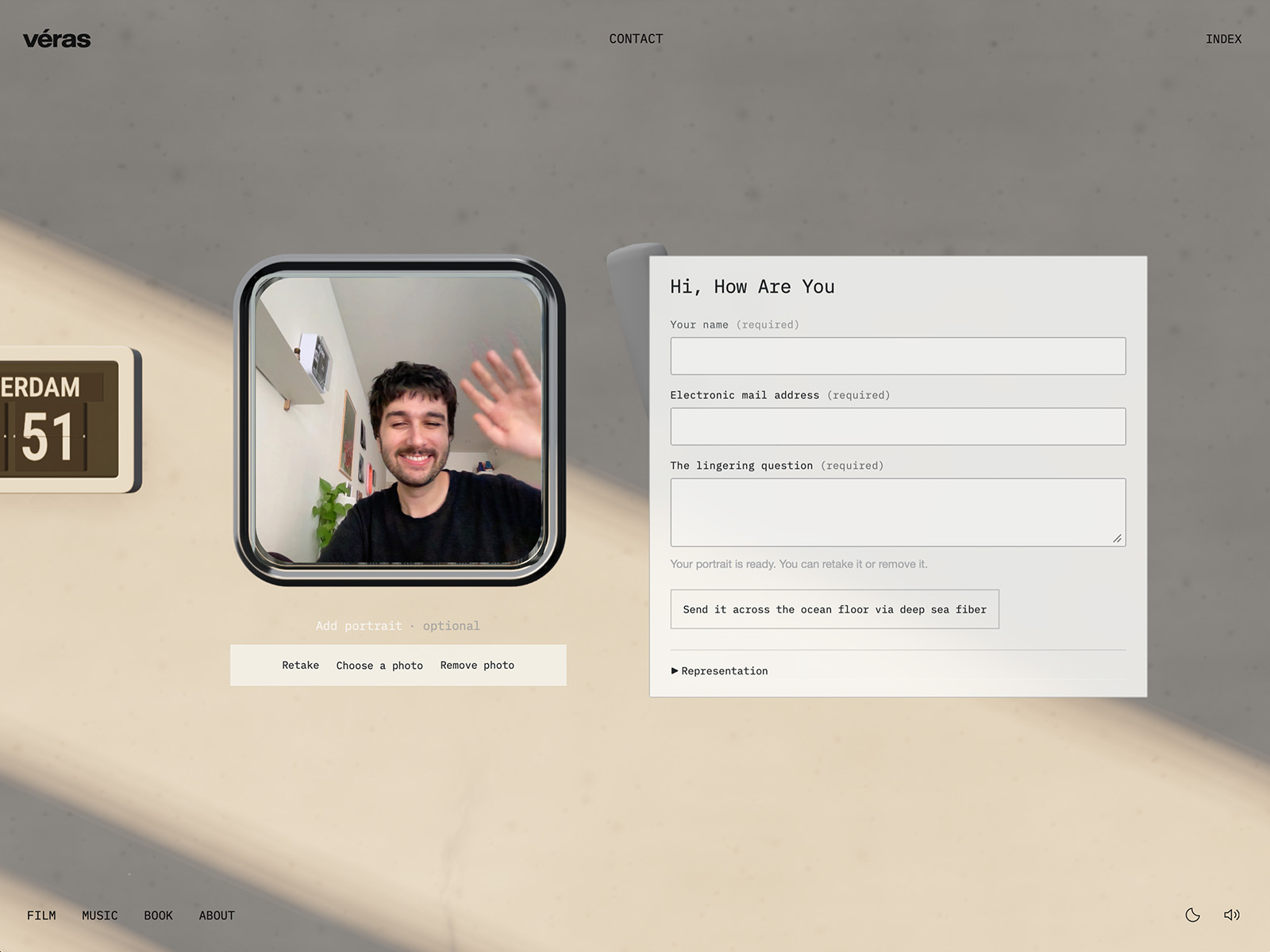Choose a photo from files

(379, 666)
